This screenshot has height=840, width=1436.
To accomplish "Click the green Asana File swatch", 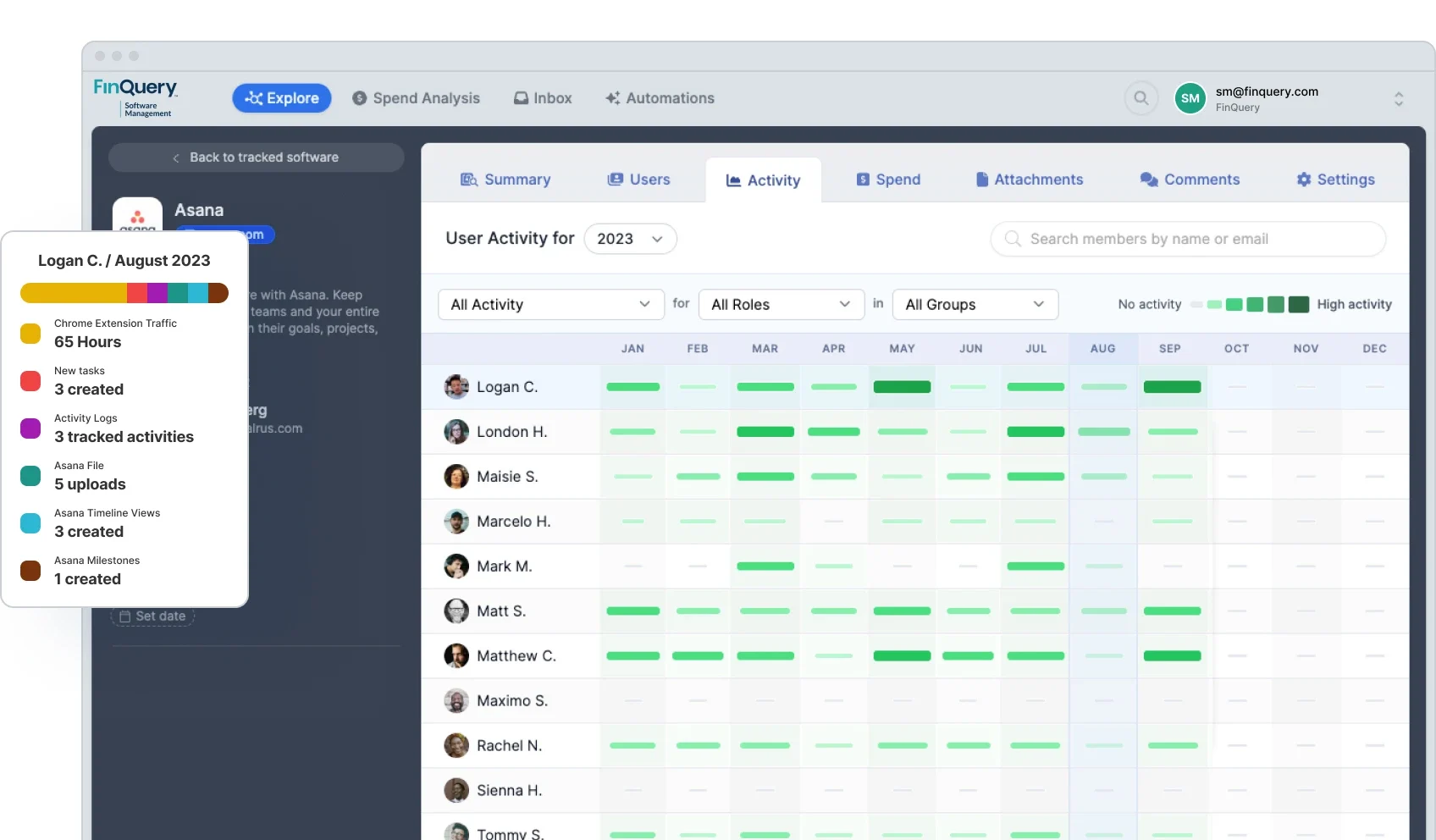I will 30,476.
